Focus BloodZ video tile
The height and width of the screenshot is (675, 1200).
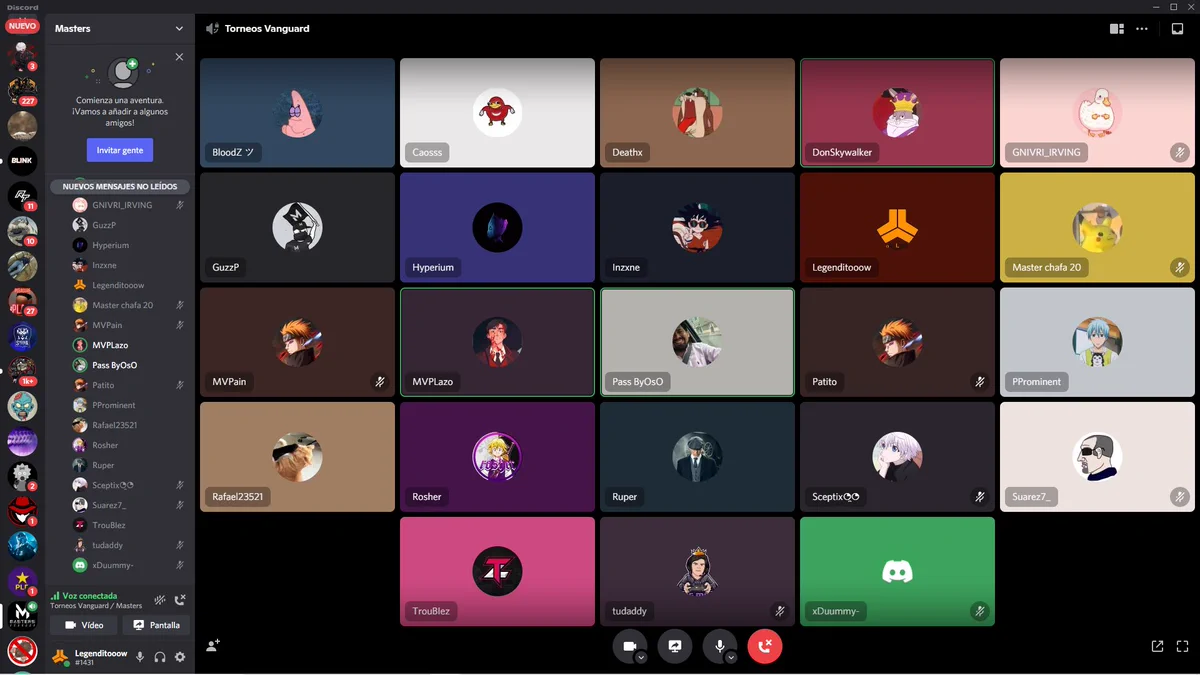[x=297, y=113]
